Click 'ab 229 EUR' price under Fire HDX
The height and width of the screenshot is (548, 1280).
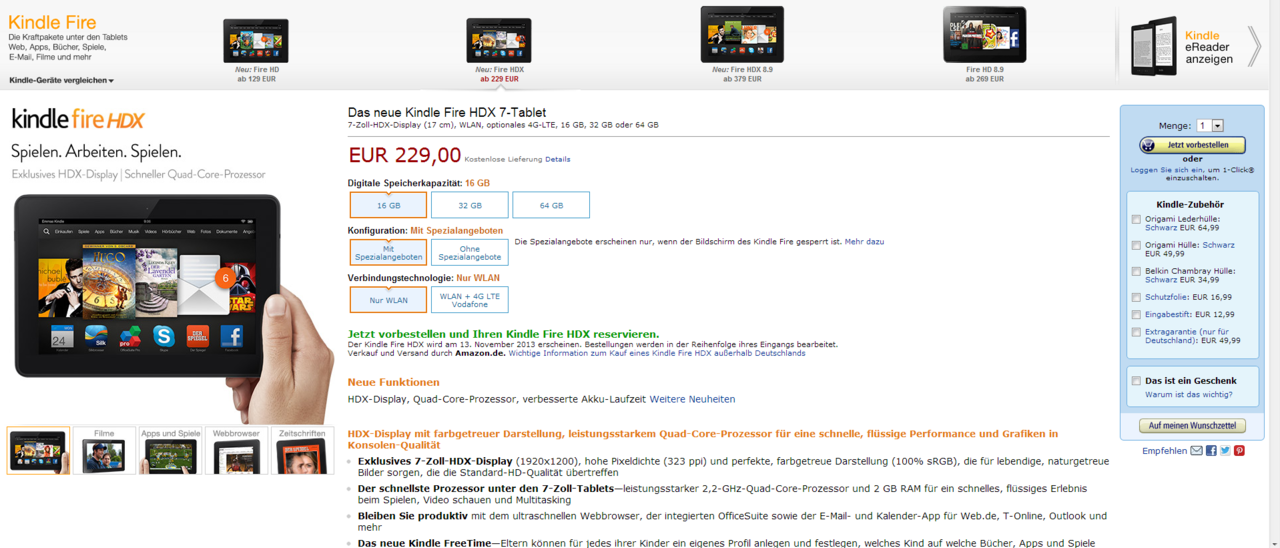pos(499,79)
